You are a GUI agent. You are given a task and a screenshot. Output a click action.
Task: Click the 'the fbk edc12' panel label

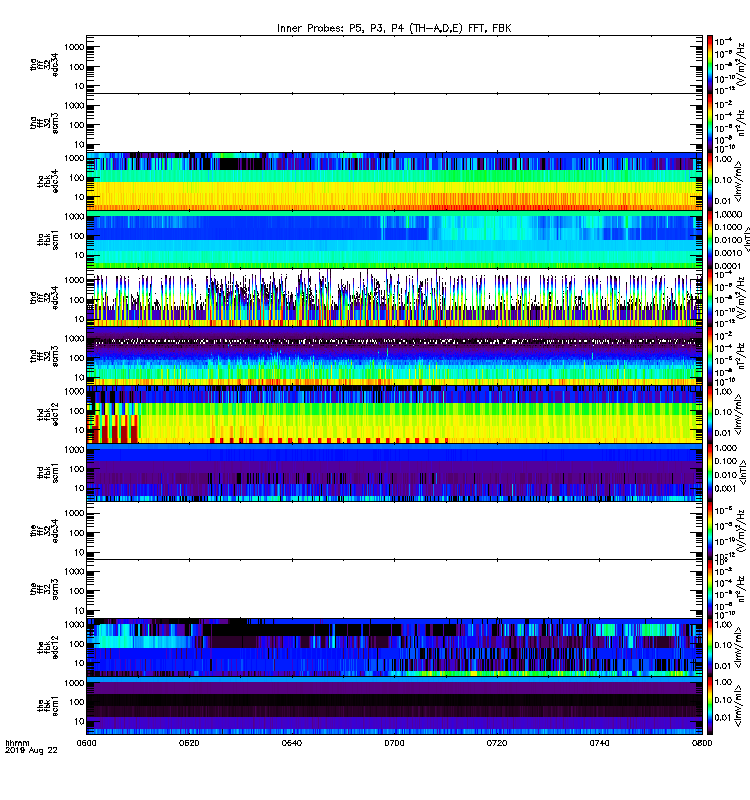pyautogui.click(x=48, y=648)
